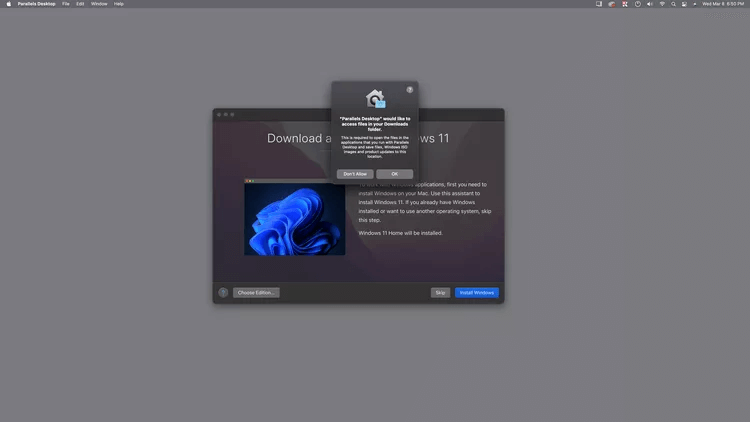This screenshot has width=750, height=422.
Task: Open the Window menu
Action: point(99,4)
